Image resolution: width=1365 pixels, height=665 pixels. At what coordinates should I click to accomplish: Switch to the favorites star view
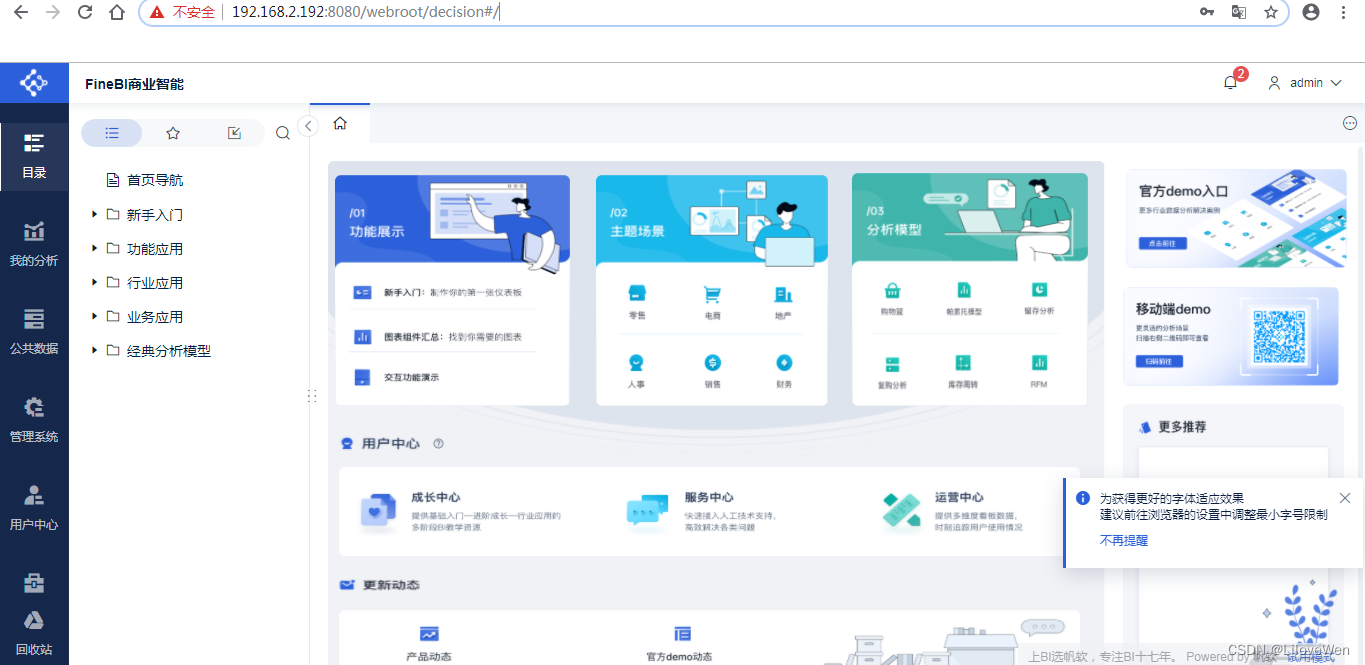pos(173,133)
